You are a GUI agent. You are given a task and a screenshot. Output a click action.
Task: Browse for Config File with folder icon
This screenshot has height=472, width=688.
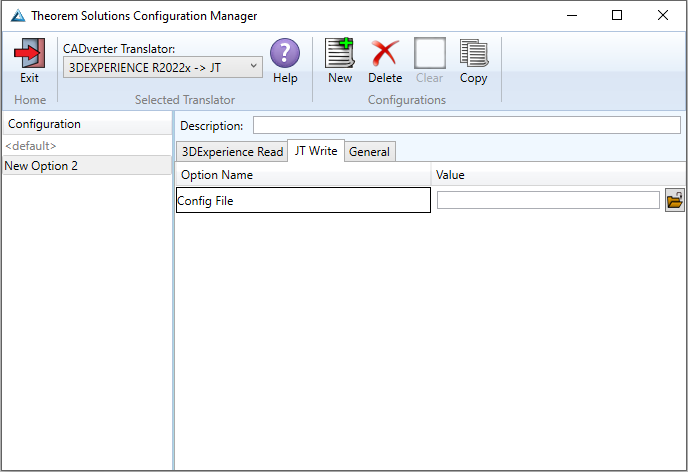click(674, 200)
